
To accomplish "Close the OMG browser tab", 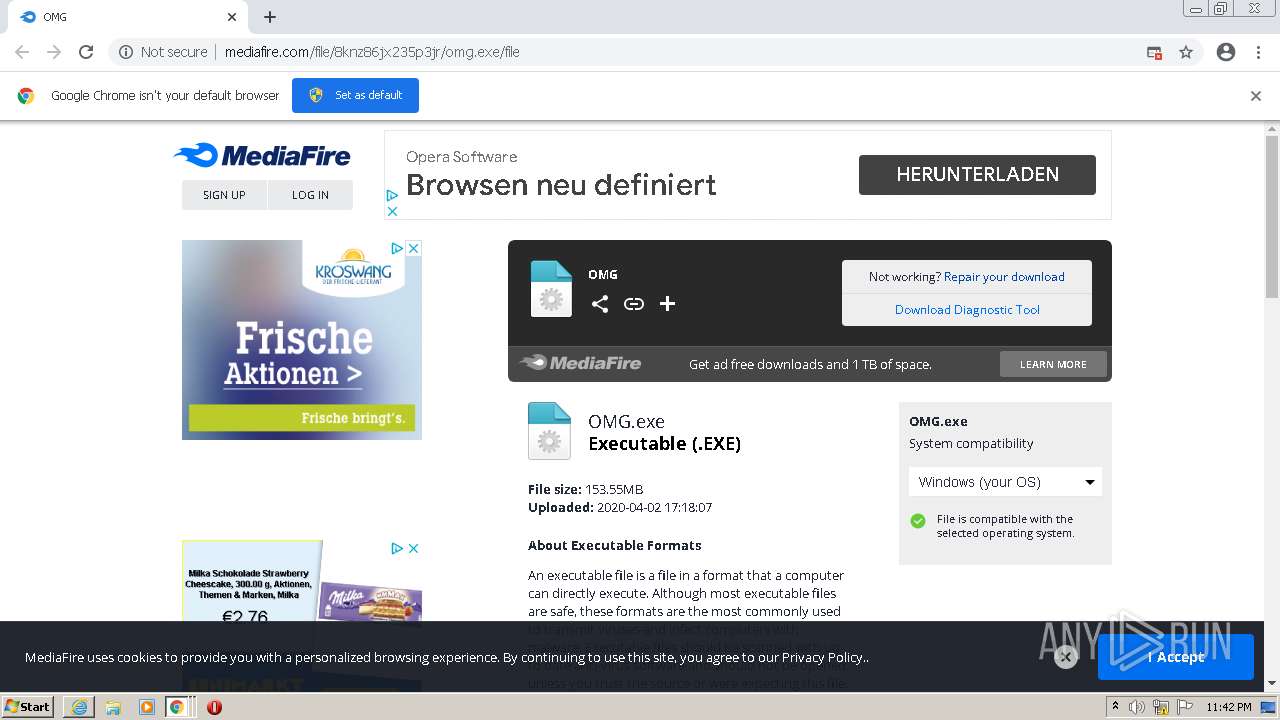I will [232, 17].
